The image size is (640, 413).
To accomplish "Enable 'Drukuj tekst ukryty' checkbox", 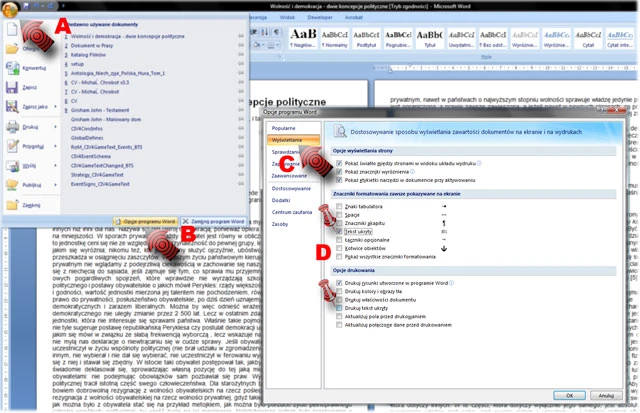I will 339,308.
